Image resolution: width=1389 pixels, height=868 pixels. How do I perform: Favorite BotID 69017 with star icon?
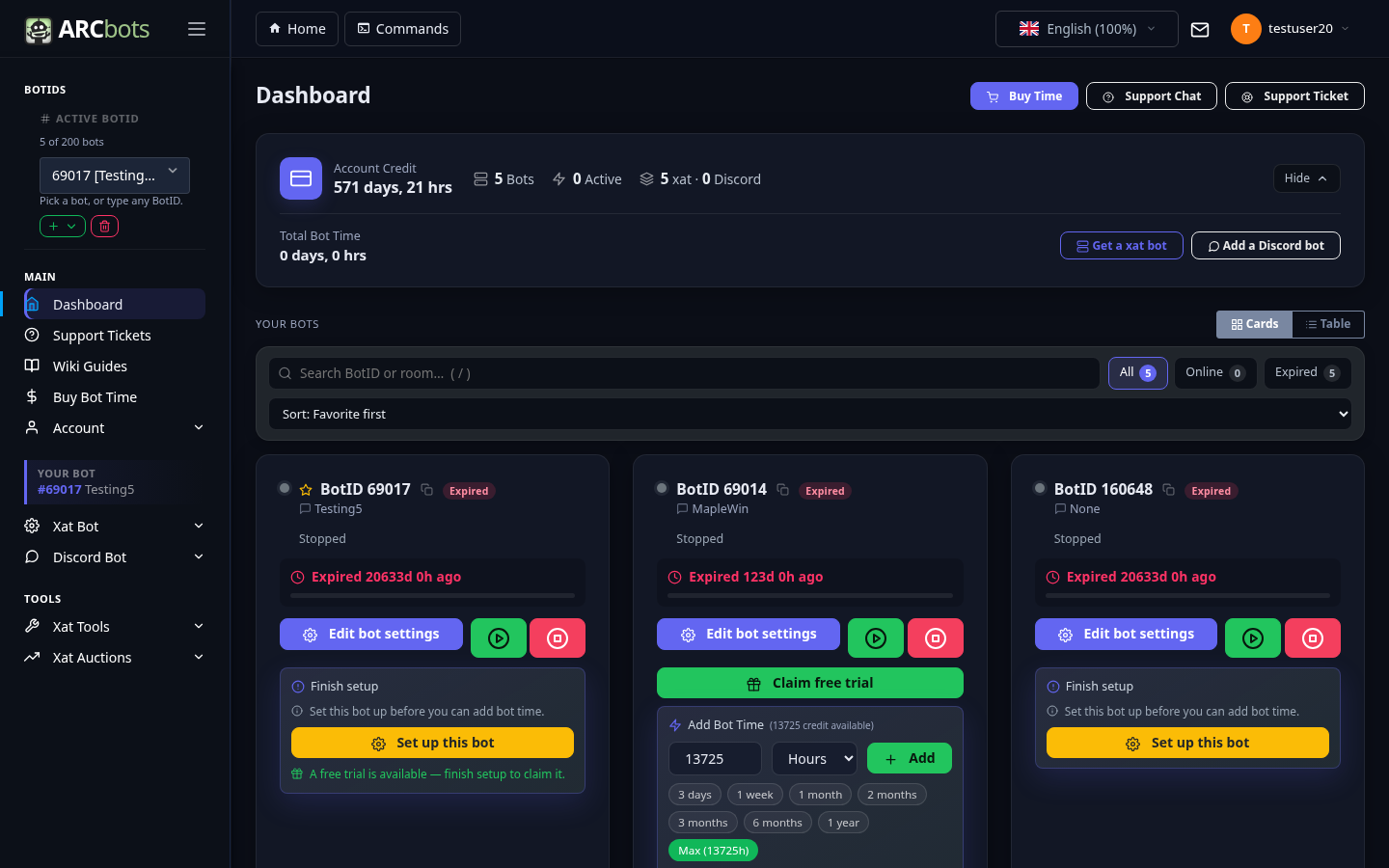306,490
